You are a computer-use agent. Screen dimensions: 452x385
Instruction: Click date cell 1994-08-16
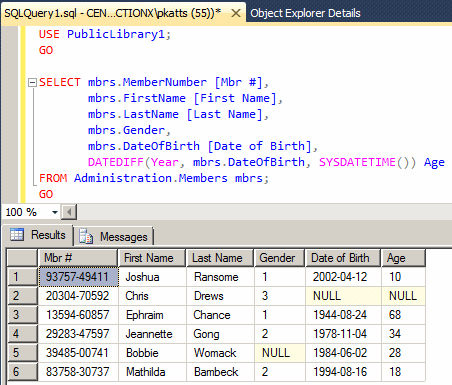[343, 372]
